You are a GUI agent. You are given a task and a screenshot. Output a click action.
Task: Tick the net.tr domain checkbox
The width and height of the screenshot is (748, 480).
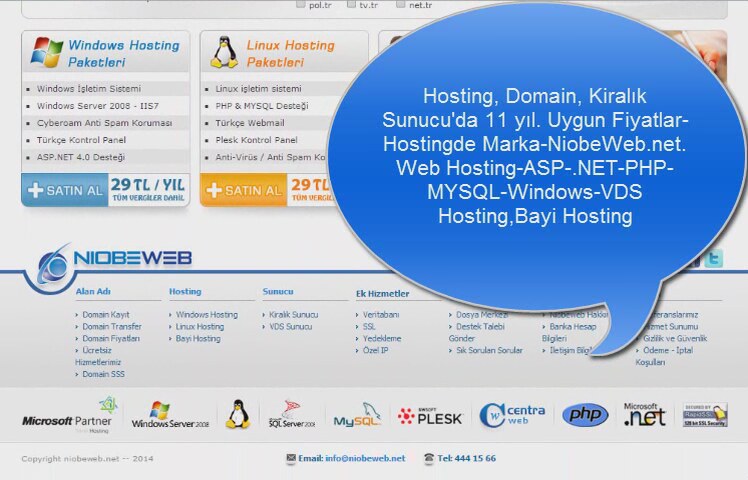(401, 4)
